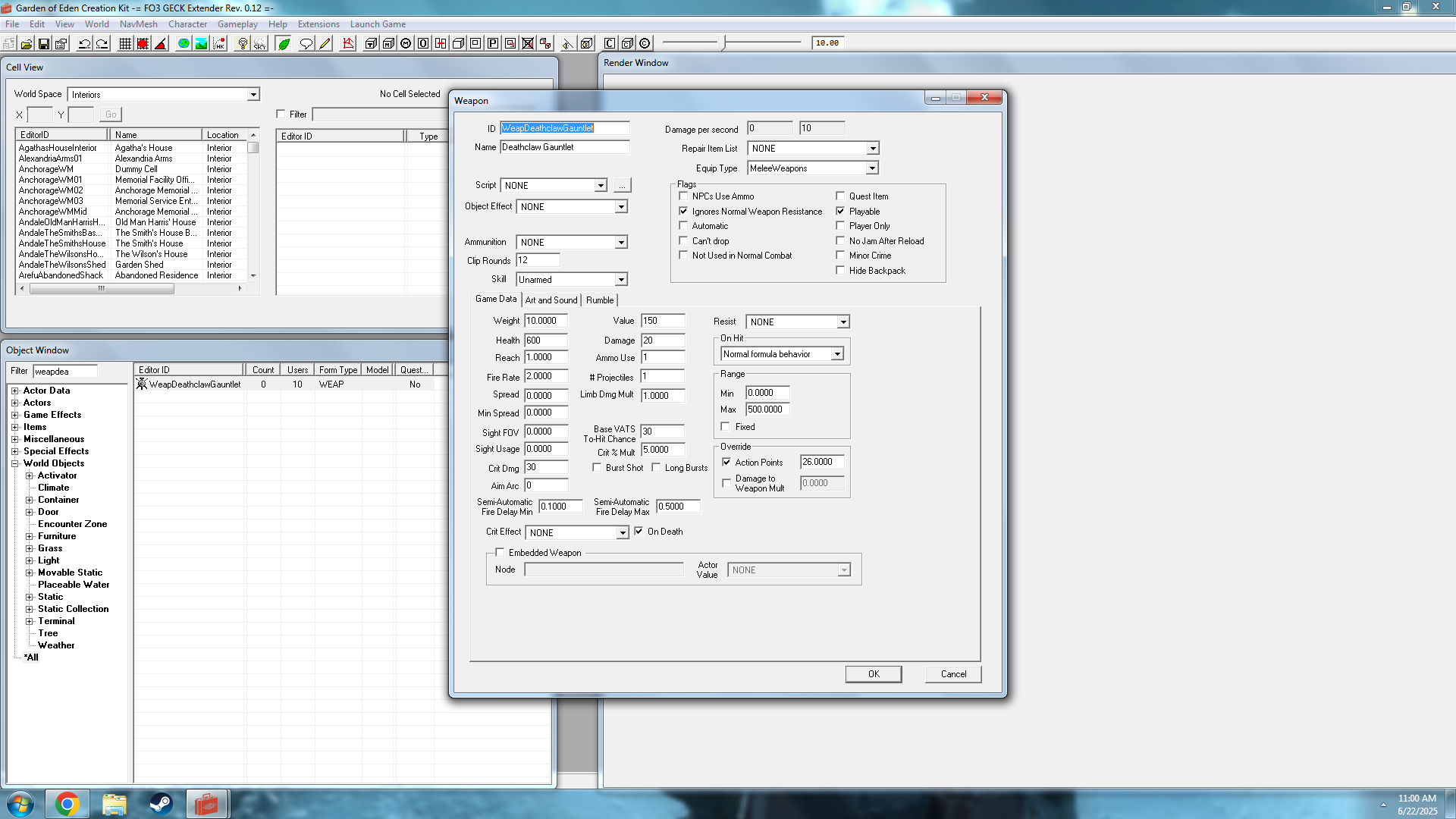Switch to the Rumble tab

[x=600, y=300]
